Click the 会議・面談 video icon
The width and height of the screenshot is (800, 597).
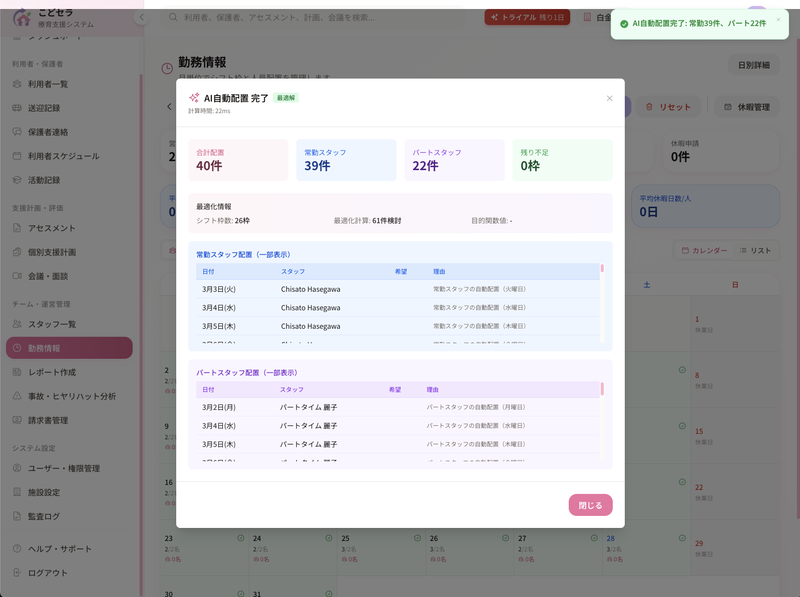coord(17,276)
